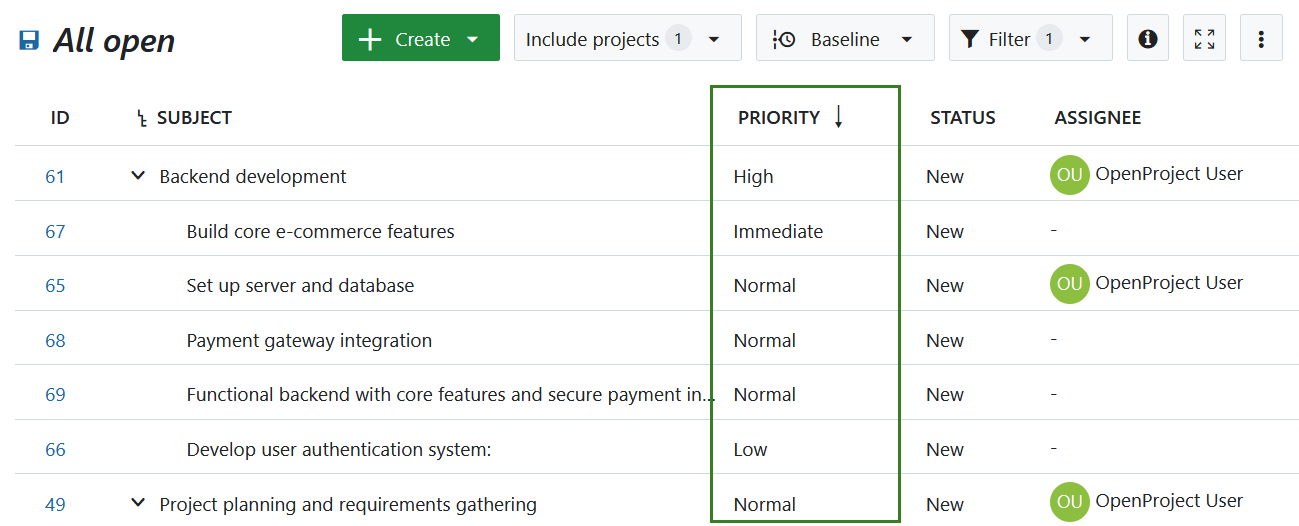The image size is (1299, 526).
Task: Open the Baseline dropdown
Action: [x=844, y=39]
